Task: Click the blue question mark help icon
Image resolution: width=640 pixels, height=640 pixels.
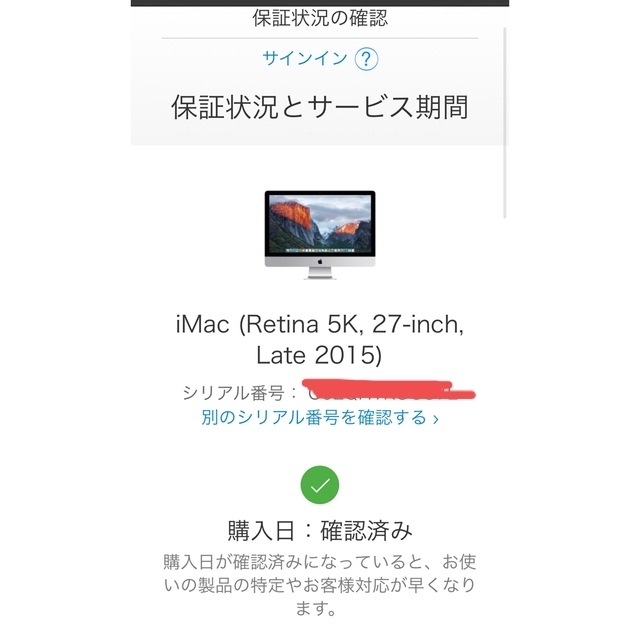Action: coord(366,59)
